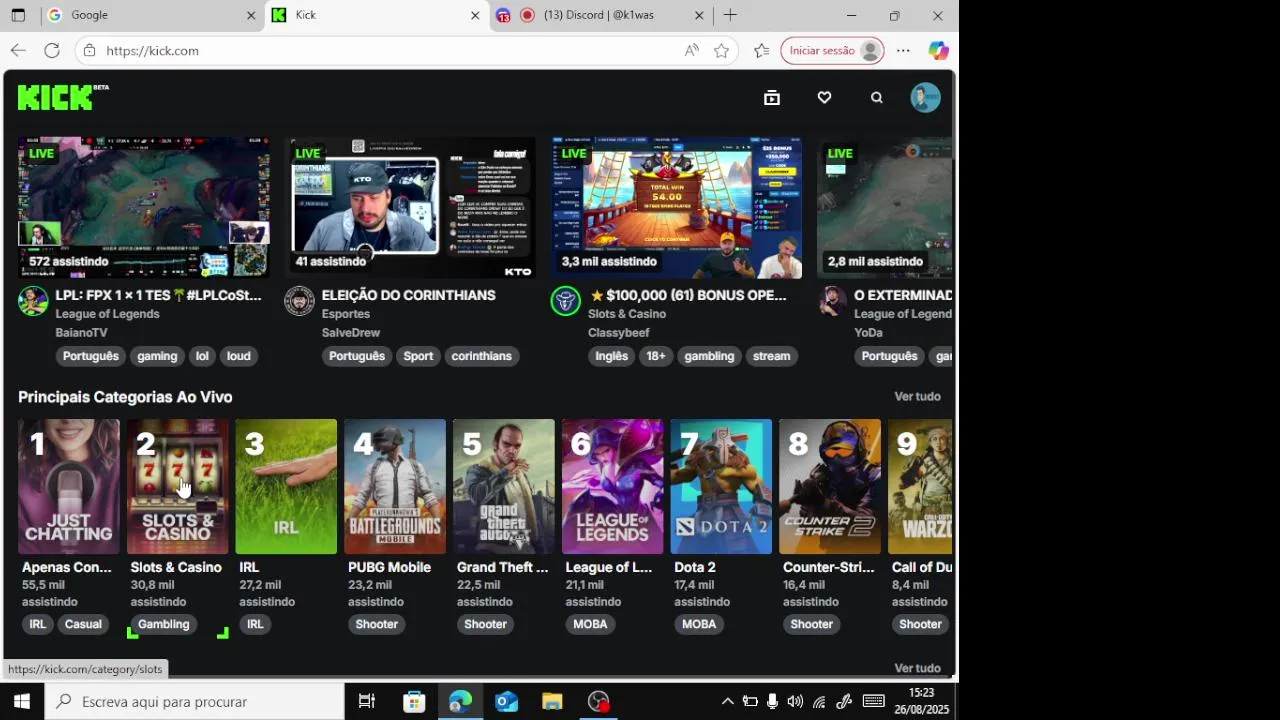Select the Sport tag
The image size is (1280, 720).
click(418, 356)
